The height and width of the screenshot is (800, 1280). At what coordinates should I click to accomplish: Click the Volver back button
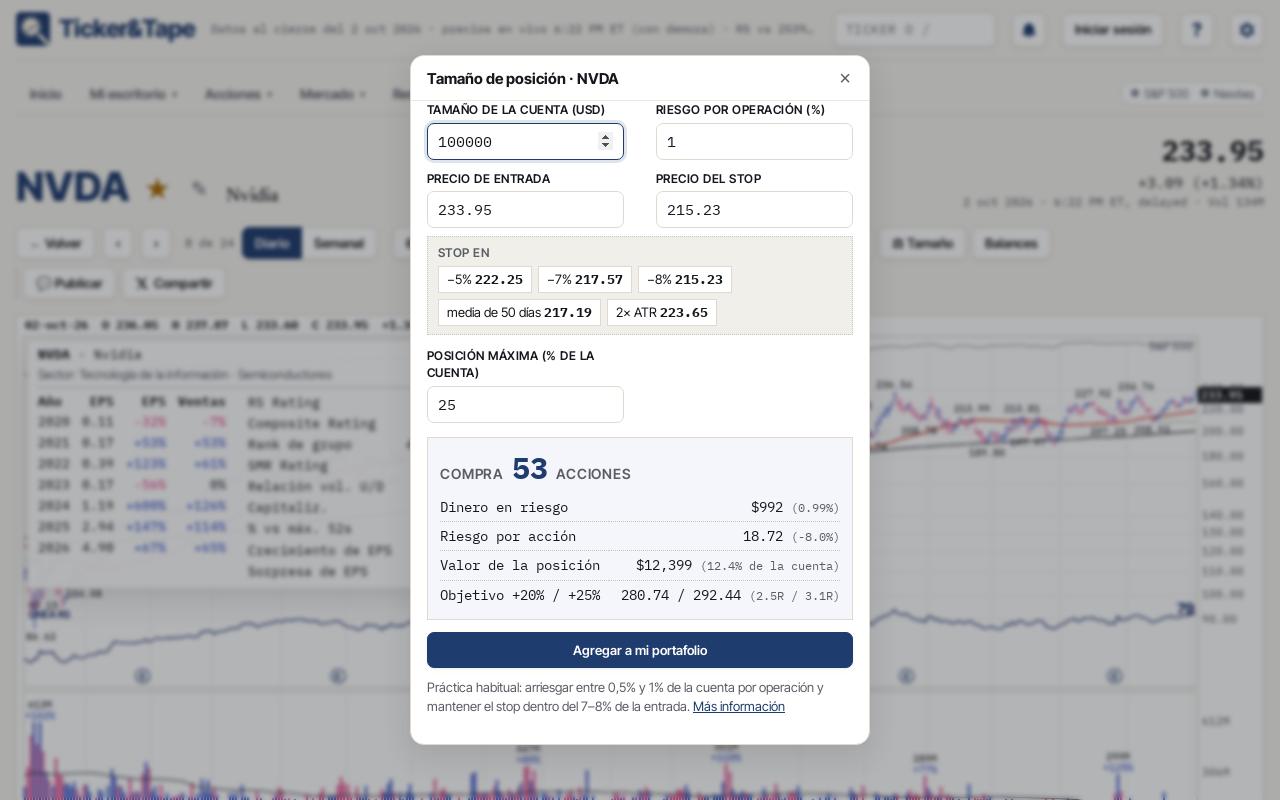(x=56, y=243)
